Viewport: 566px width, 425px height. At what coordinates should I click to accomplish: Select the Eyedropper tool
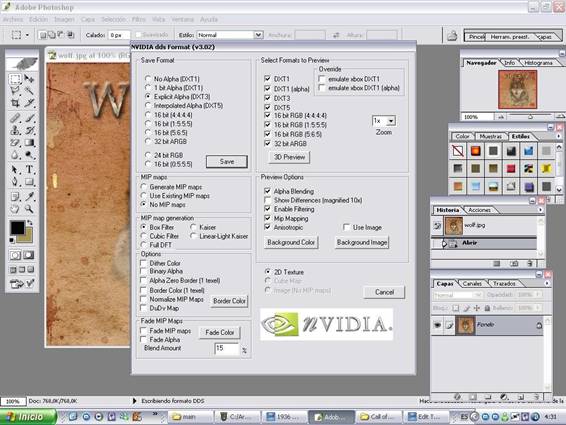[x=29, y=196]
